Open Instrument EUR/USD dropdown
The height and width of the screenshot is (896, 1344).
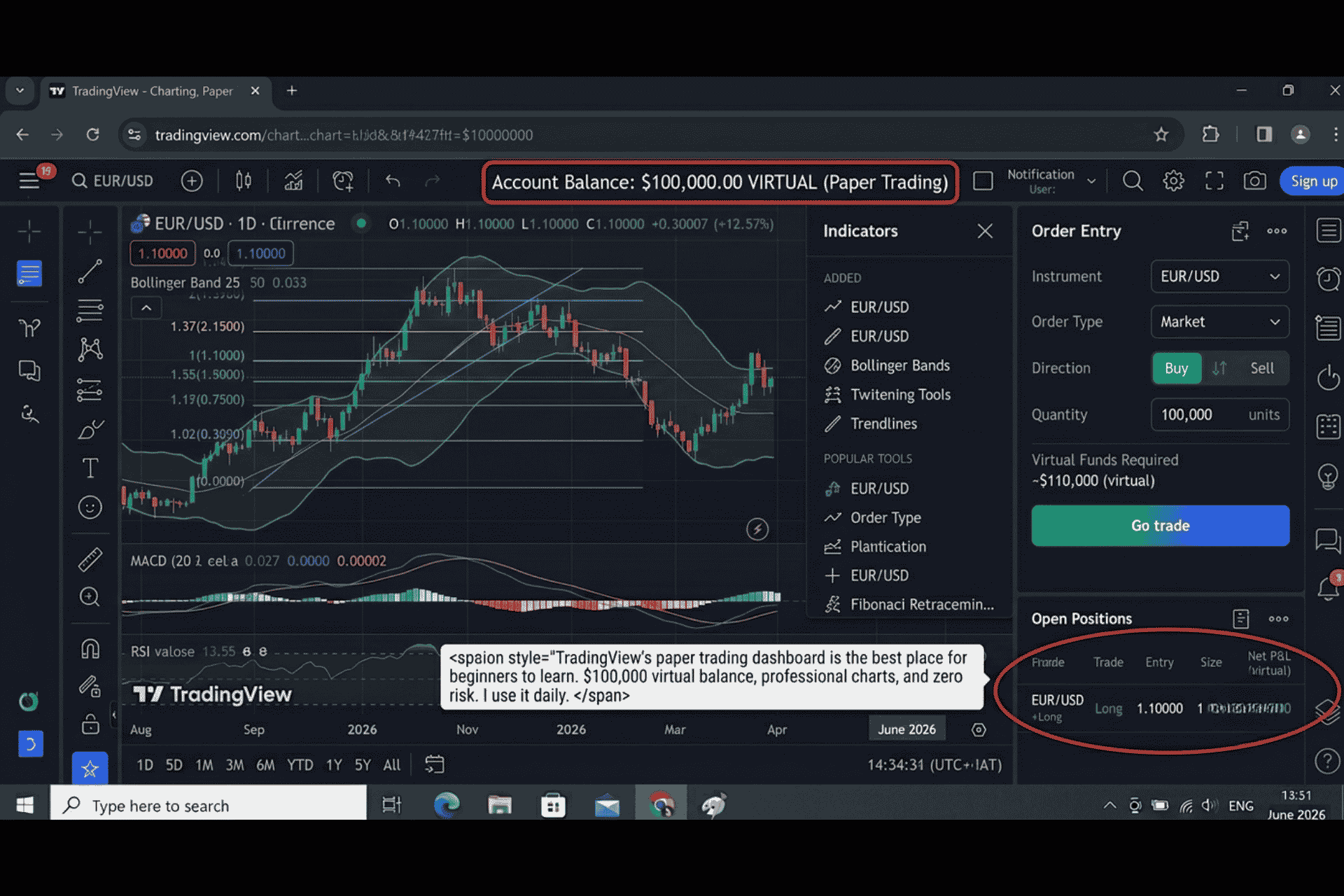[x=1219, y=276]
